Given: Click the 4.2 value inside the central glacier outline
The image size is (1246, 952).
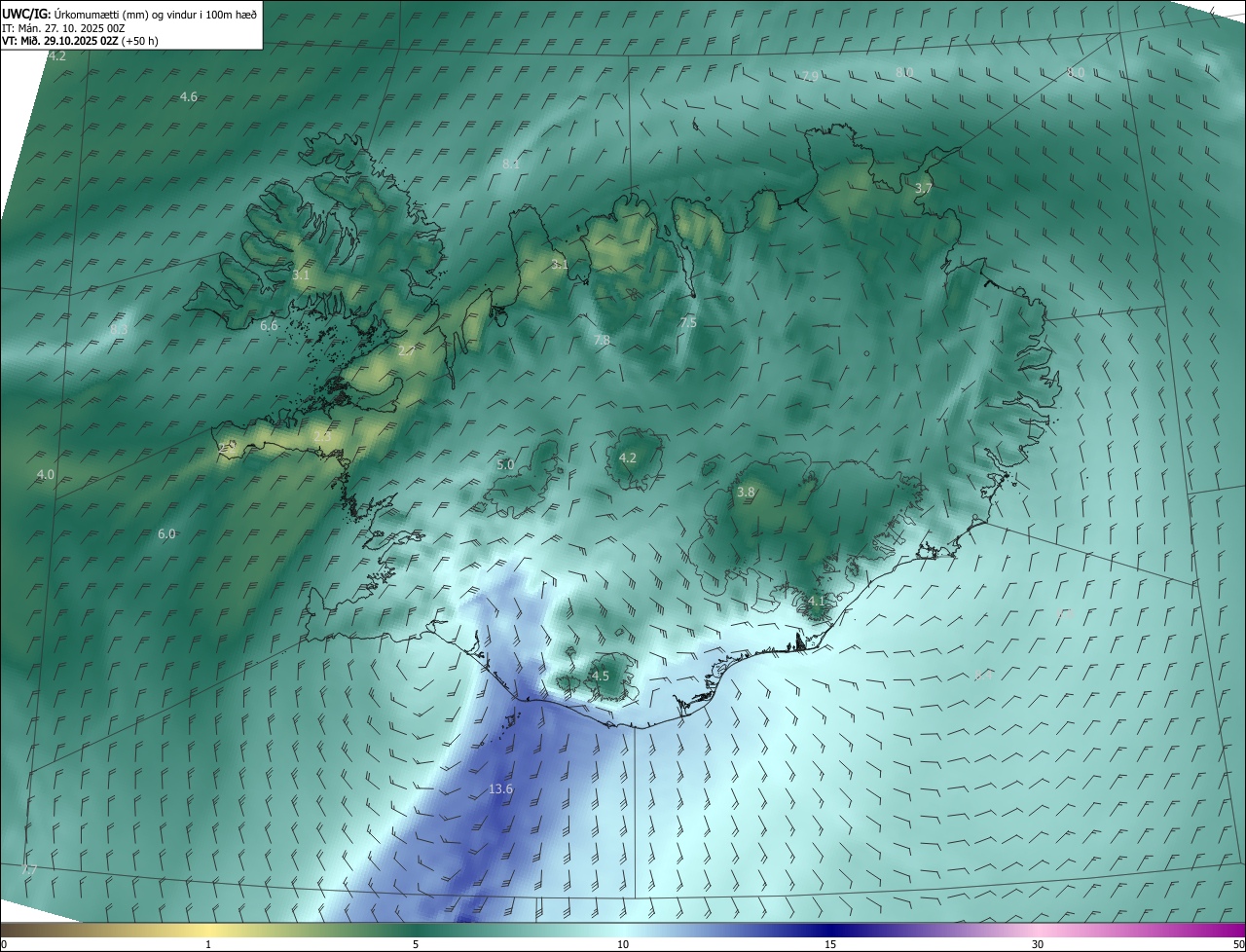Looking at the screenshot, I should [x=628, y=458].
